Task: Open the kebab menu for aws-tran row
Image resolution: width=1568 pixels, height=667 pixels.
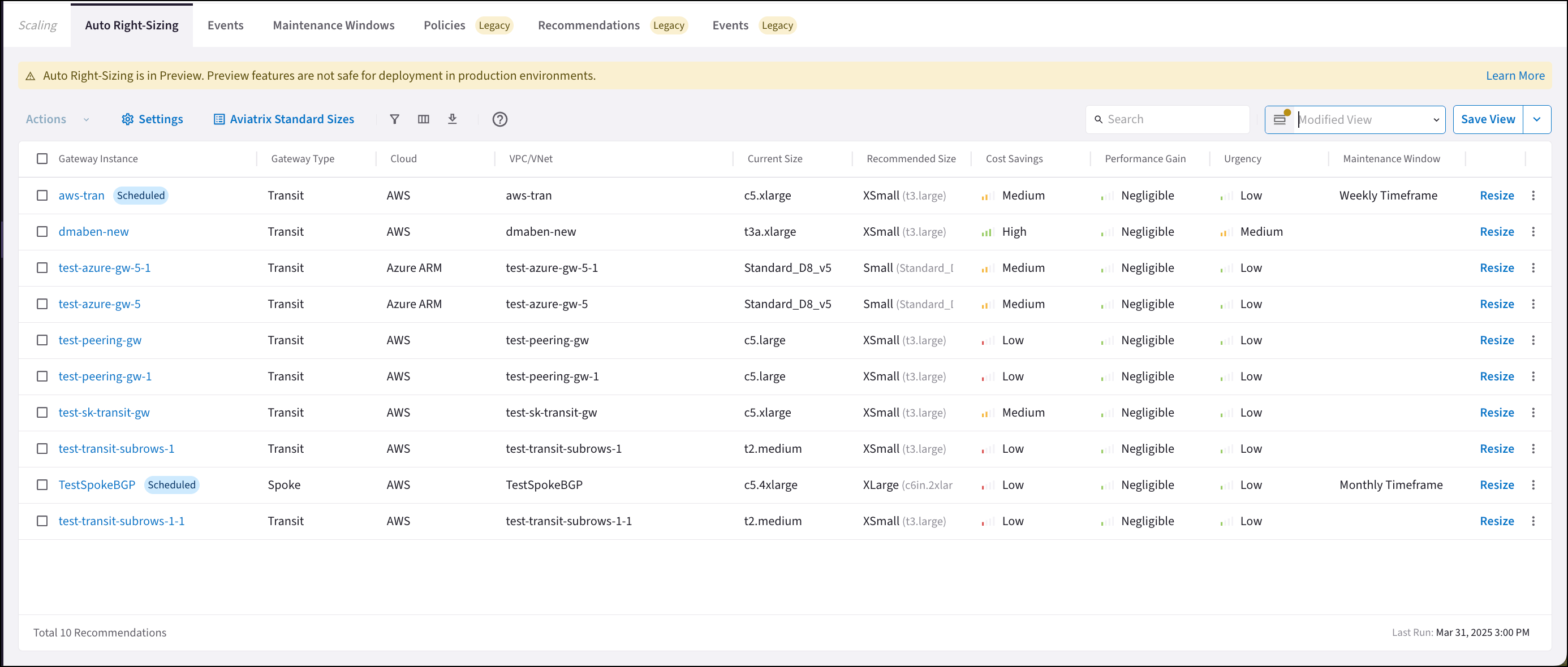Action: pyautogui.click(x=1533, y=195)
